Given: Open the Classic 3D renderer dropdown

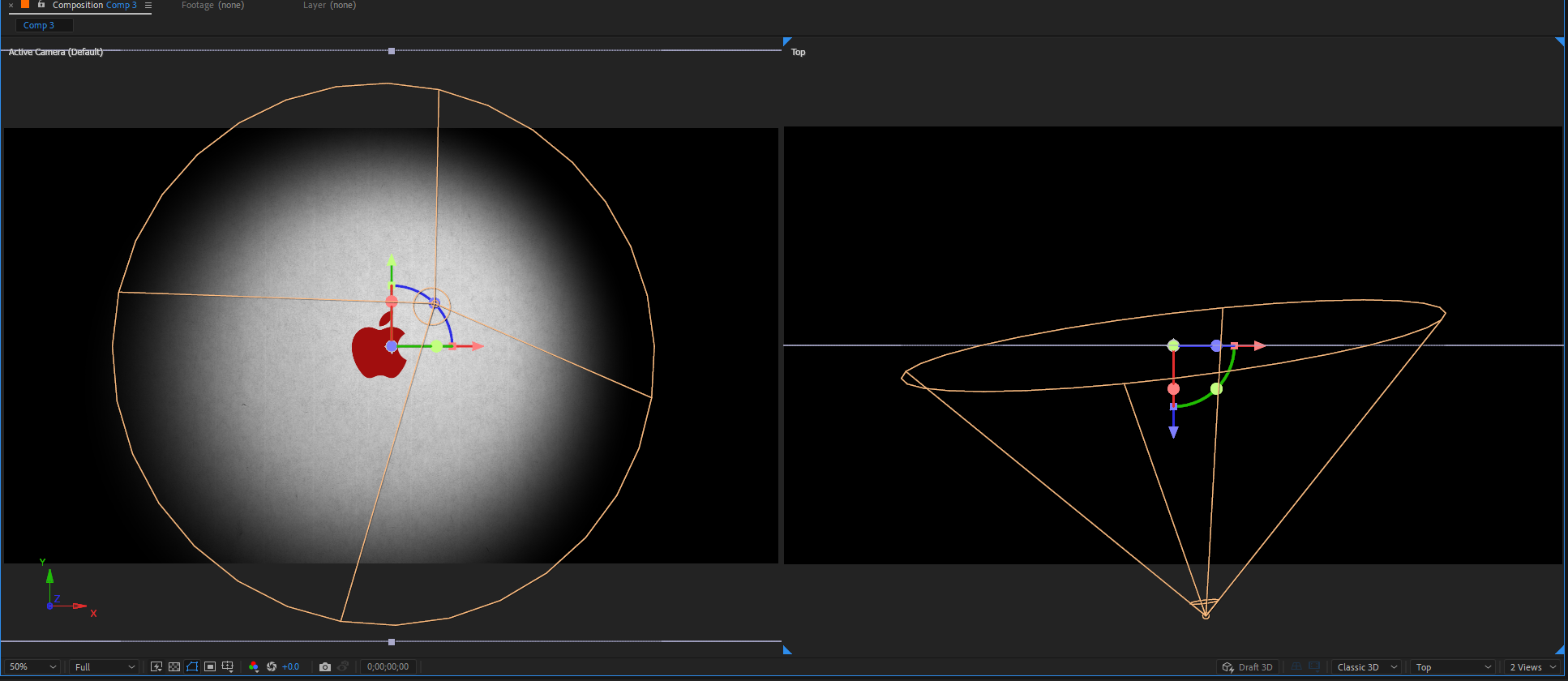Looking at the screenshot, I should [x=1367, y=667].
